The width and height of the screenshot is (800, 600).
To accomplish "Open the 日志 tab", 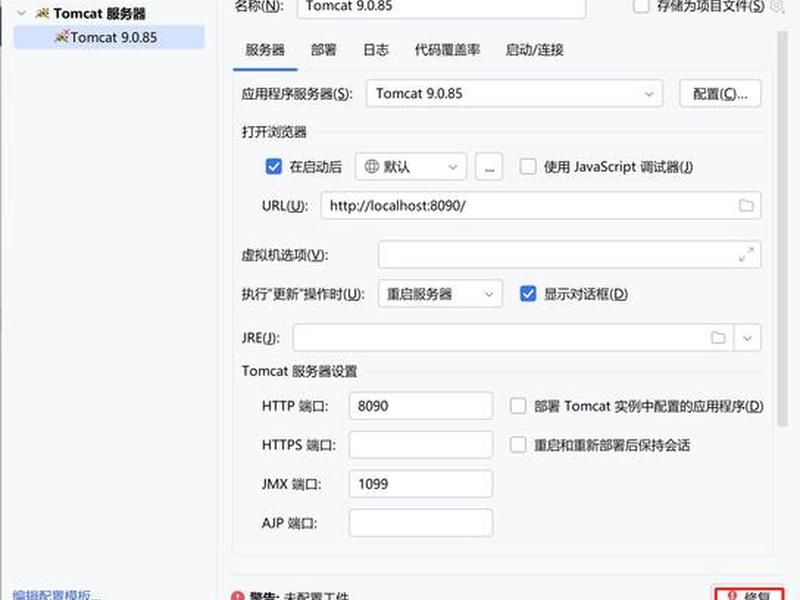I will tap(376, 50).
